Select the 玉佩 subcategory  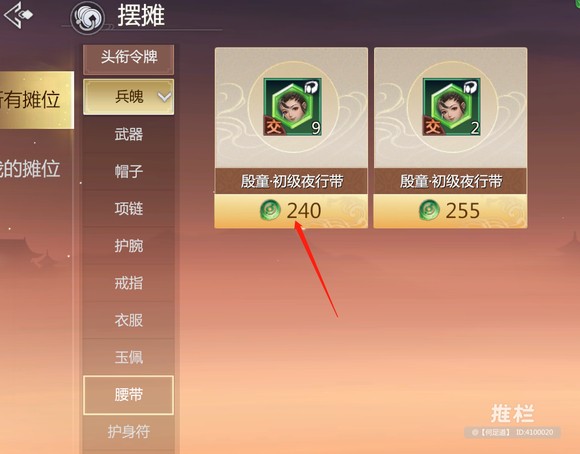pyautogui.click(x=129, y=357)
